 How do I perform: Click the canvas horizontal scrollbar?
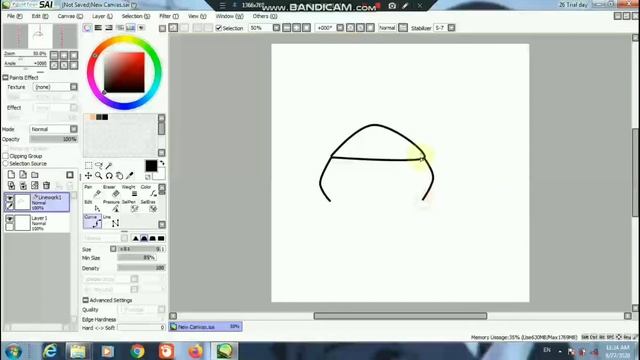[400, 316]
